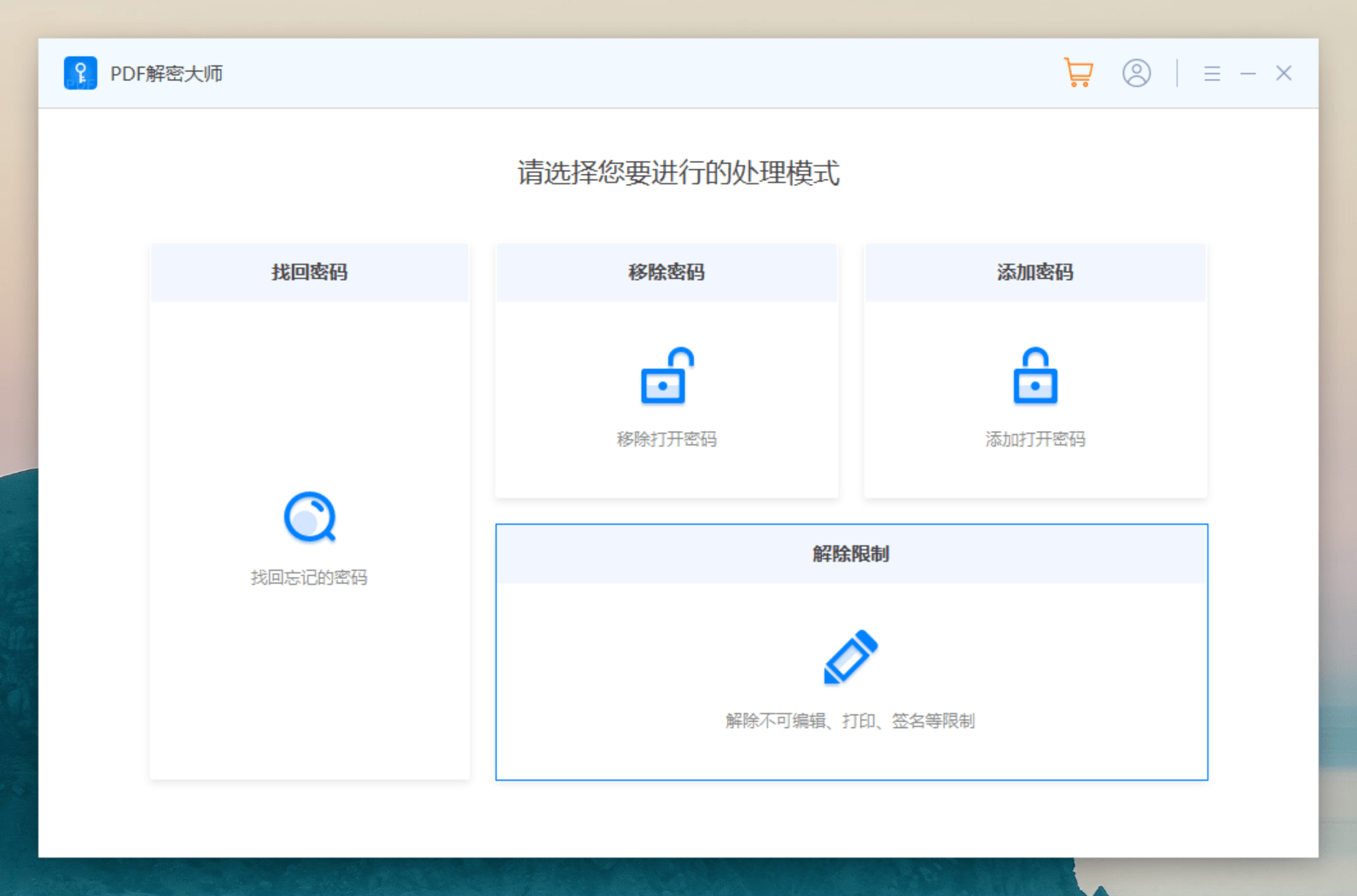Viewport: 1357px width, 896px height.
Task: Select the 找回密码 card header
Action: 309,272
